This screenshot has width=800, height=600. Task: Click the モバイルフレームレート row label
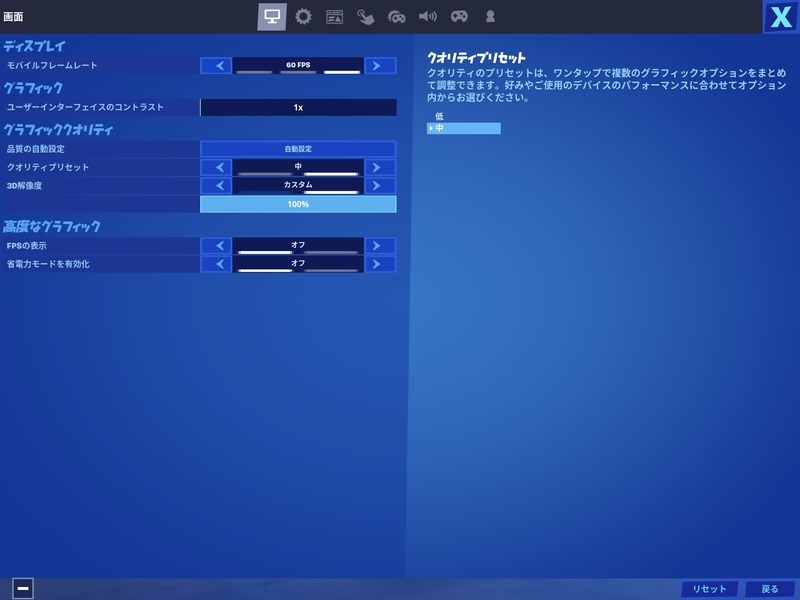click(52, 65)
